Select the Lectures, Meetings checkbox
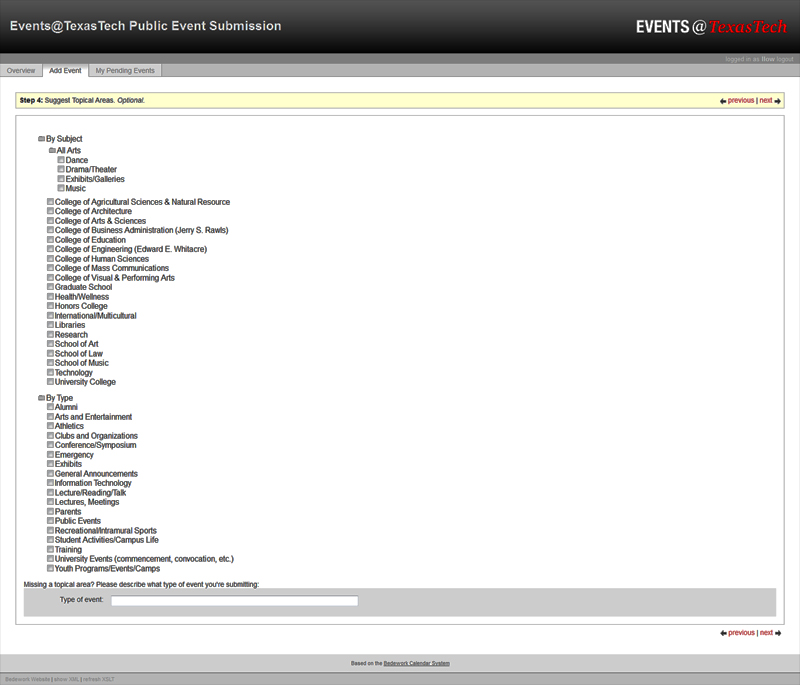This screenshot has width=800, height=685. point(51,501)
